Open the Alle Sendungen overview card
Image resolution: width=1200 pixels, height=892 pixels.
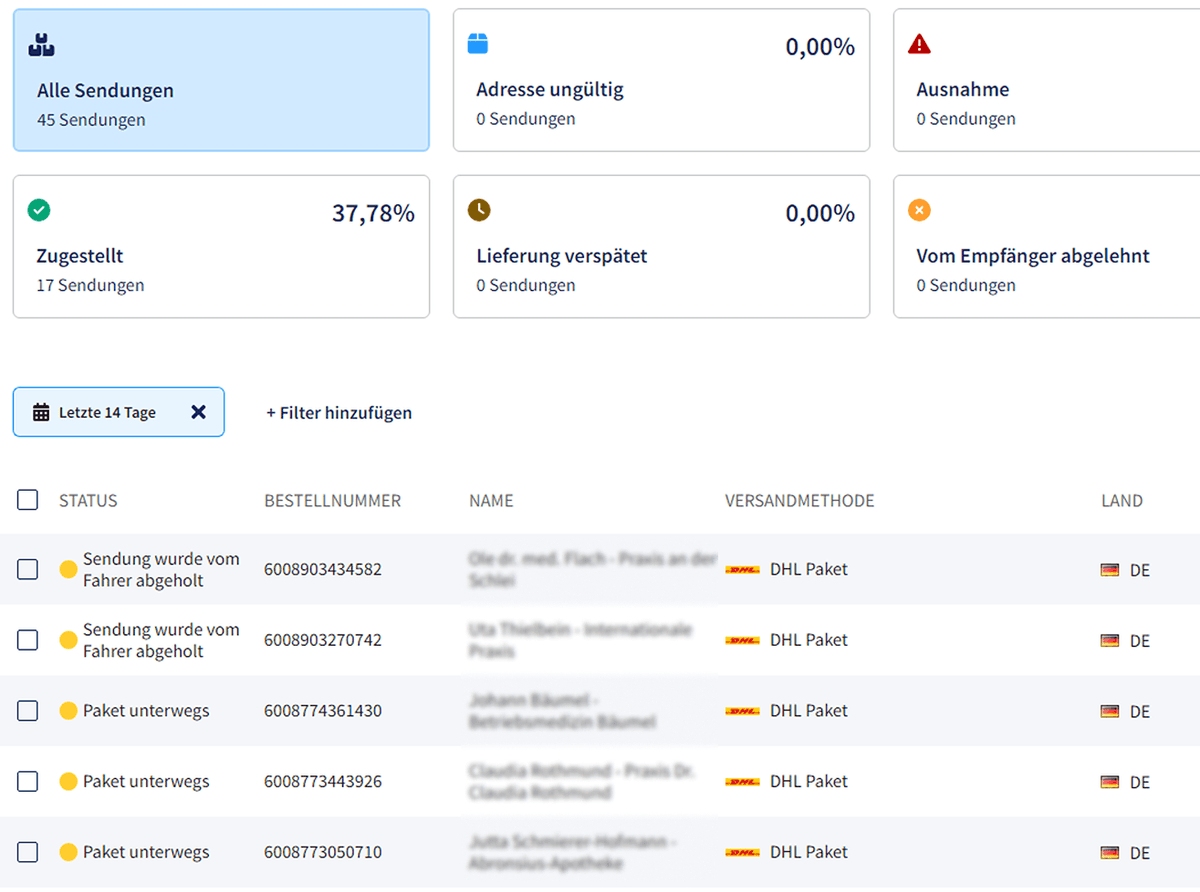[x=221, y=80]
